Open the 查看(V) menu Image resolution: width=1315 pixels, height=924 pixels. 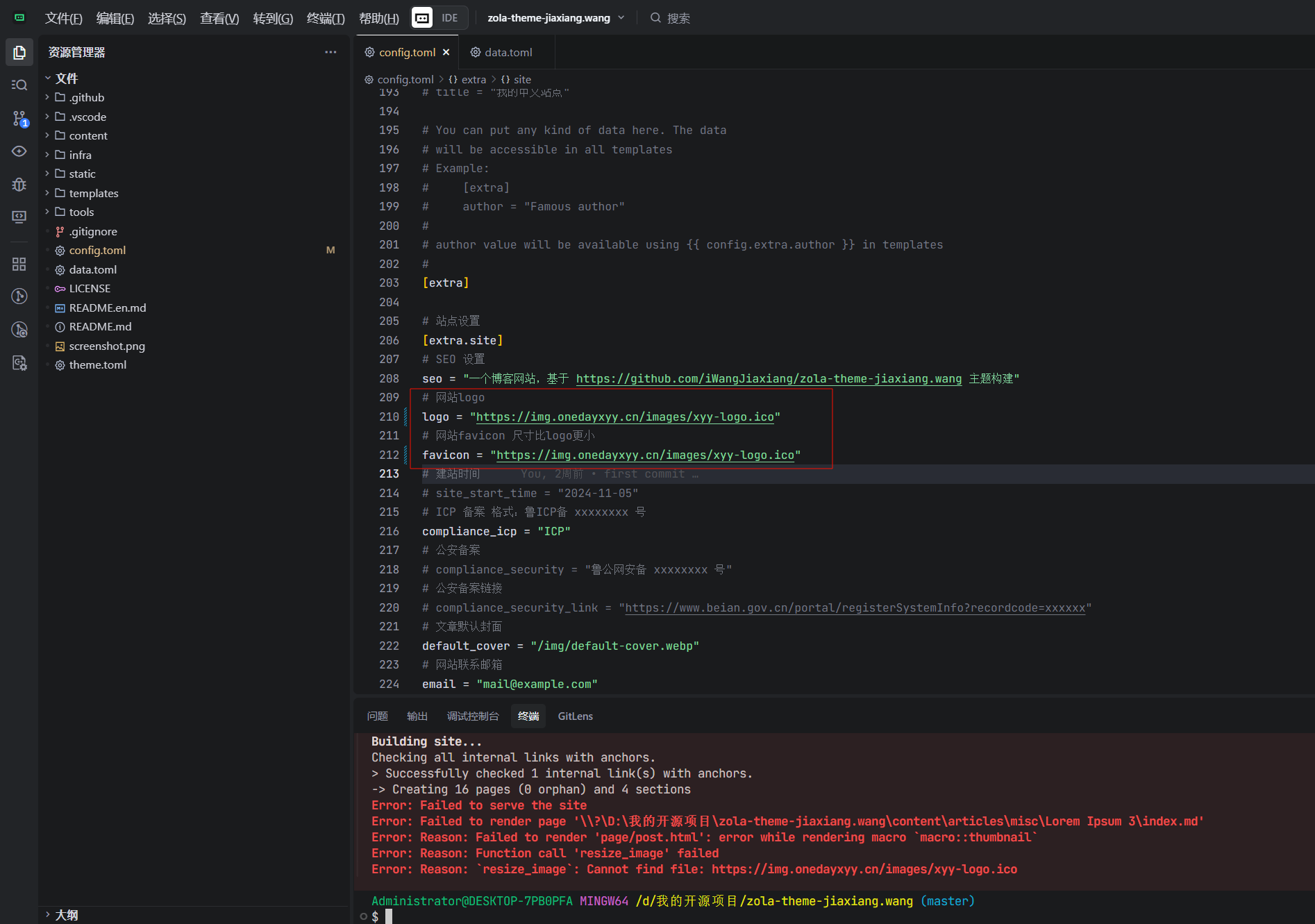(219, 18)
